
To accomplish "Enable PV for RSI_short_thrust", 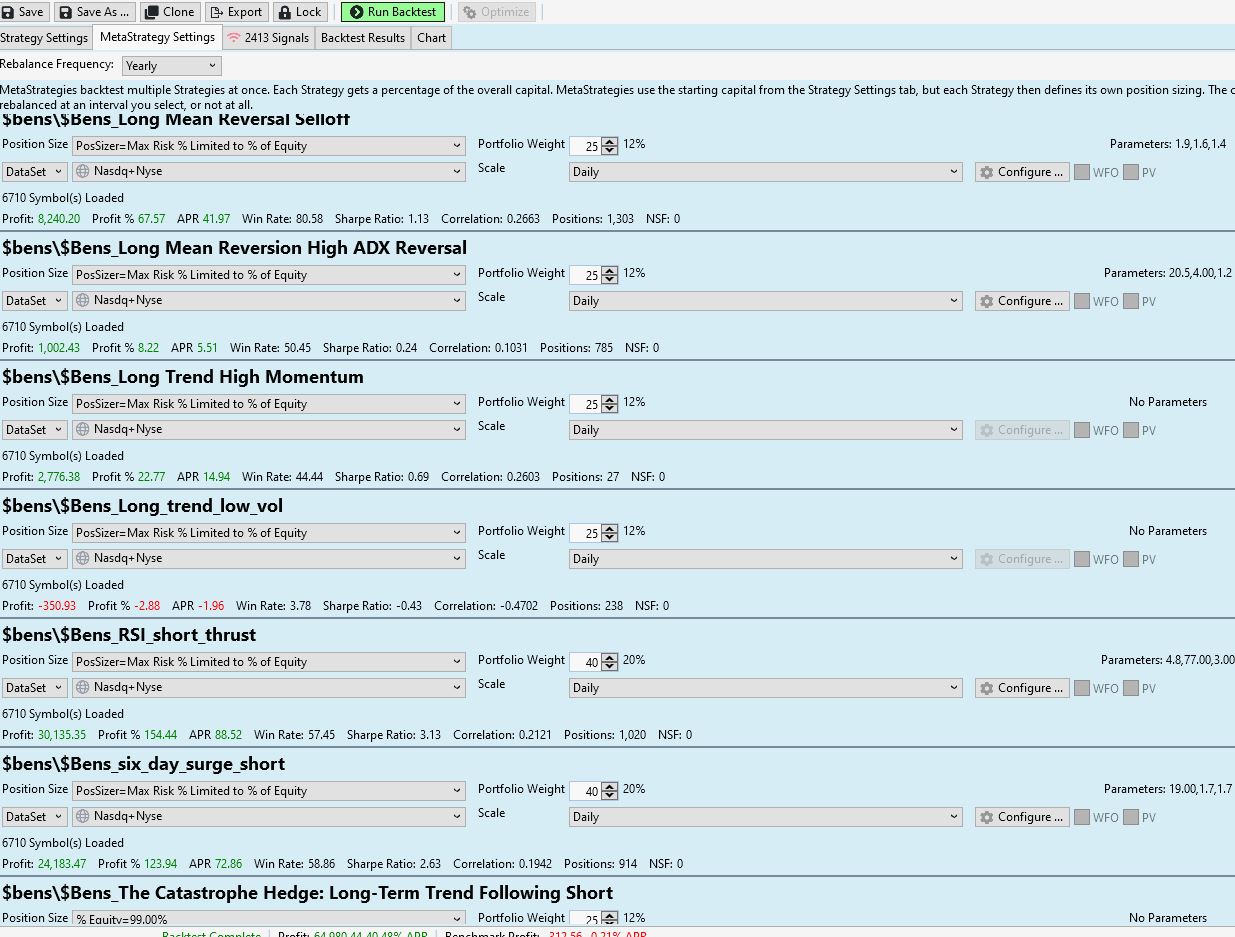I will point(1131,688).
